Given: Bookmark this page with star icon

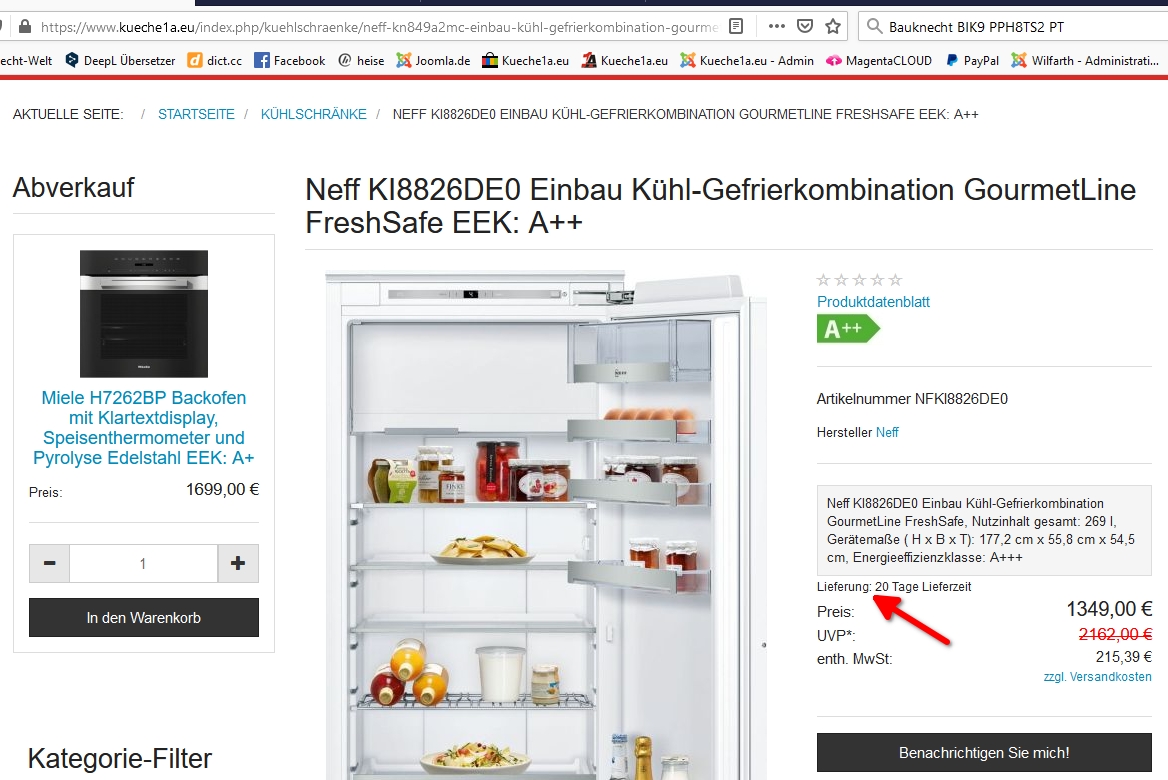Looking at the screenshot, I should point(833,27).
